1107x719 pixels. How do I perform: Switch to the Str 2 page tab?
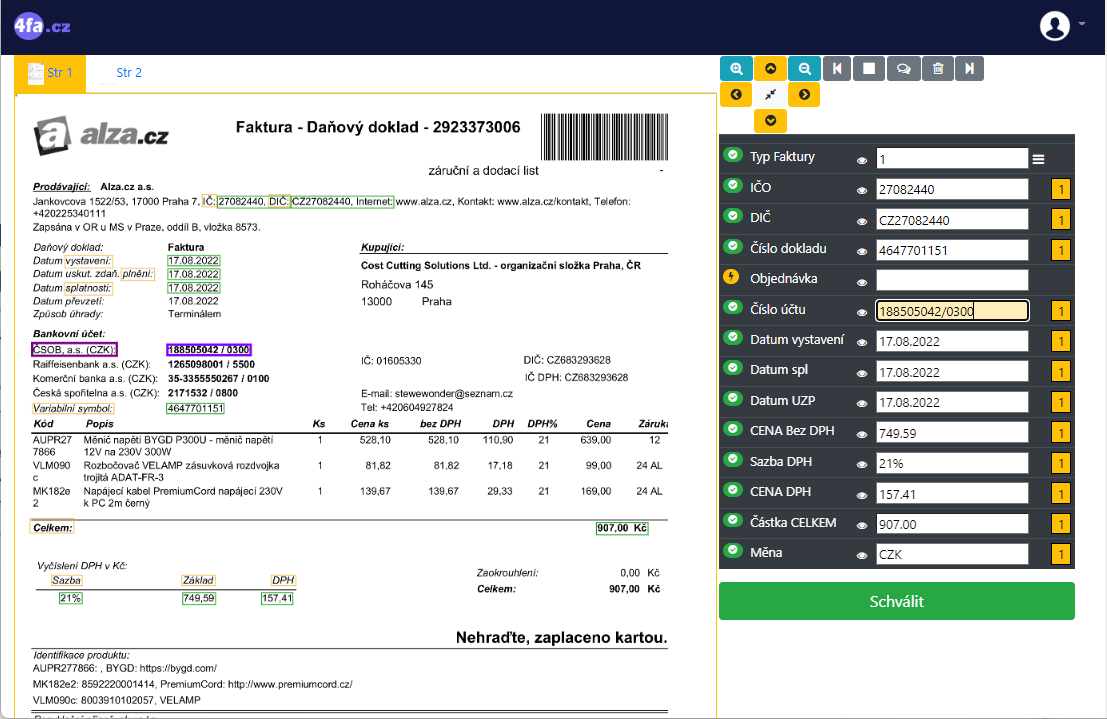click(129, 73)
